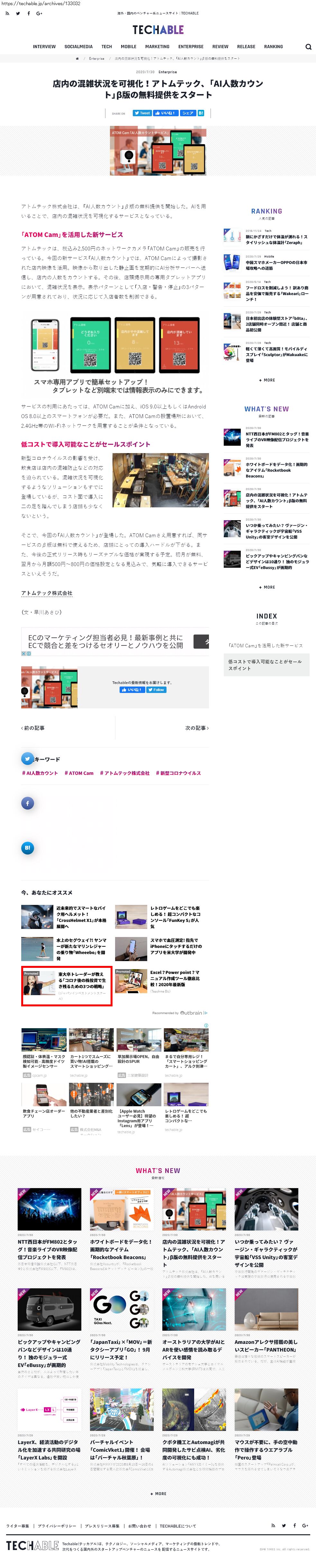The width and height of the screenshot is (316, 1568).
Task: Expand + MORE at bottom WHAT'S NEW grid
Action: (x=158, y=1494)
